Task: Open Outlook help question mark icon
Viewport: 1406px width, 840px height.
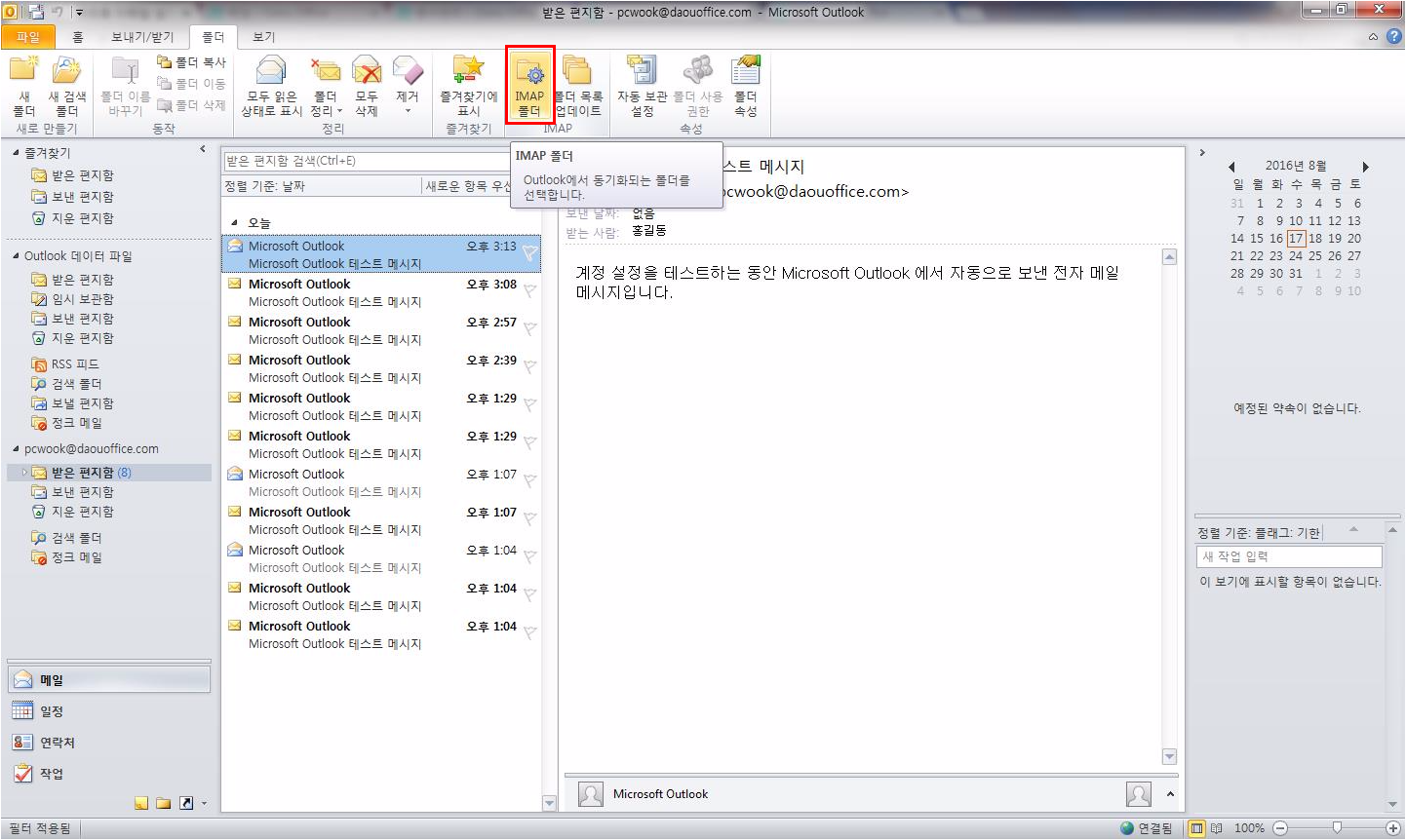Action: (x=1394, y=37)
